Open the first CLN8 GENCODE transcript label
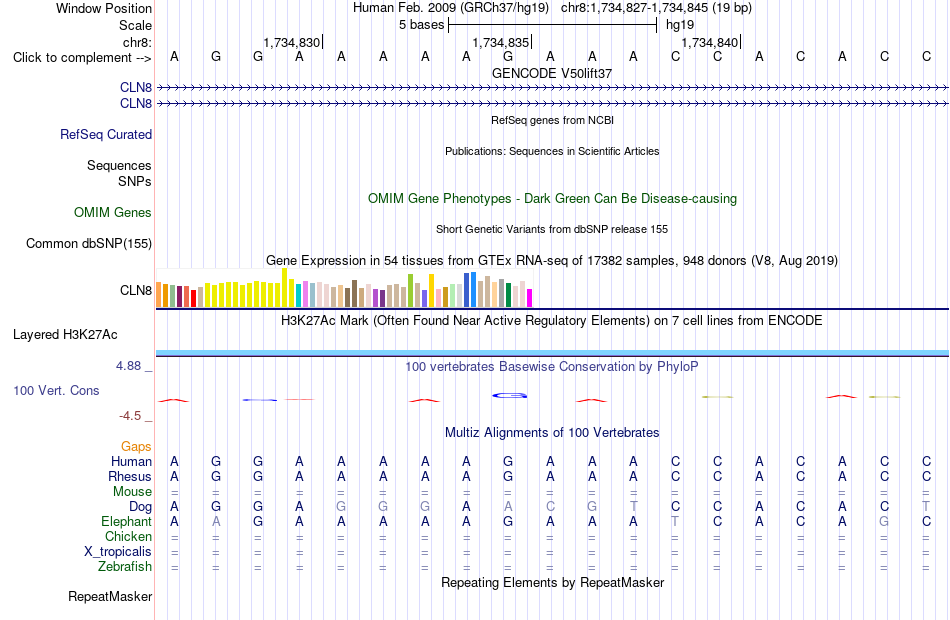Screen dimensions: 950x620 (x=136, y=87)
